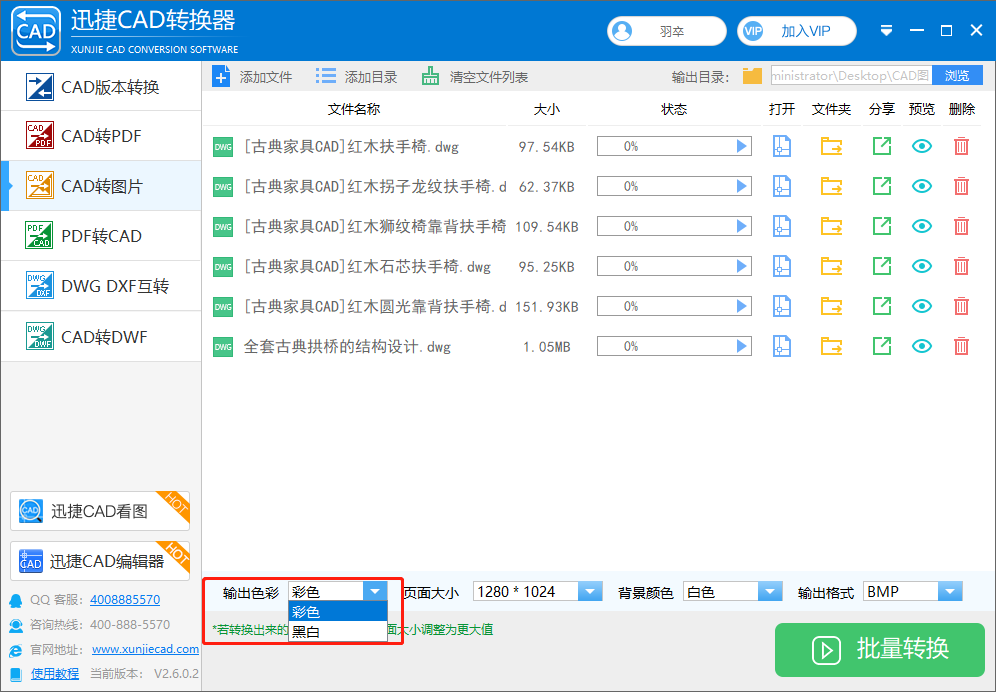Viewport: 996px width, 692px height.
Task: Toggle preview eye for 红木扶手椅.dwg
Action: click(x=922, y=146)
